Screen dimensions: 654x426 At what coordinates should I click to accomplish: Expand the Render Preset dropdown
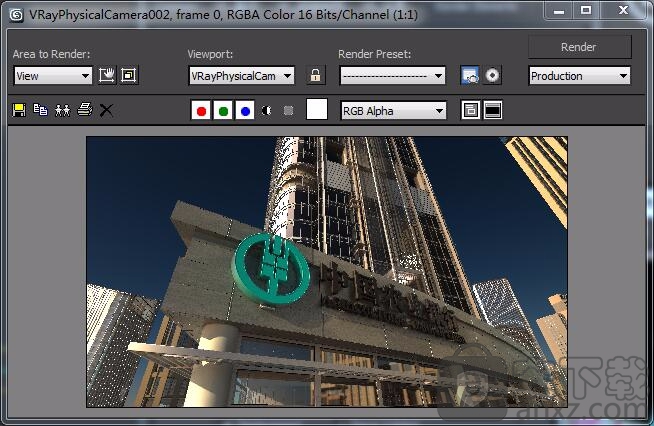[x=392, y=76]
